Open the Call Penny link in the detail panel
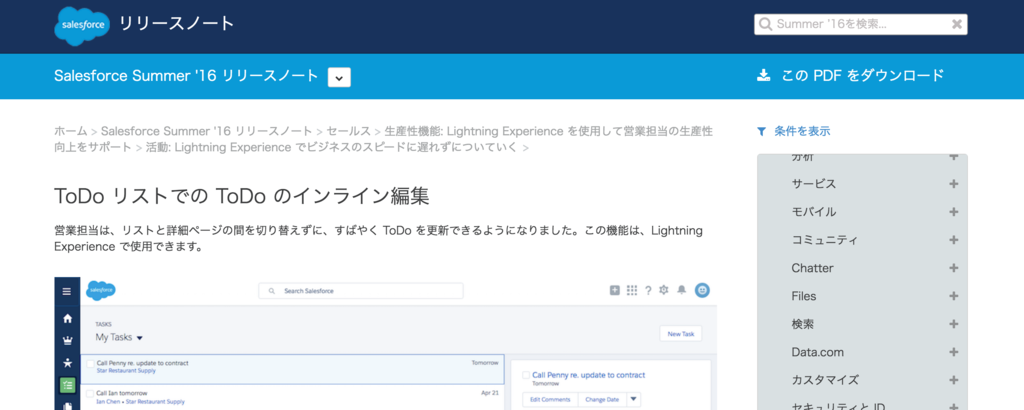 pyautogui.click(x=588, y=375)
